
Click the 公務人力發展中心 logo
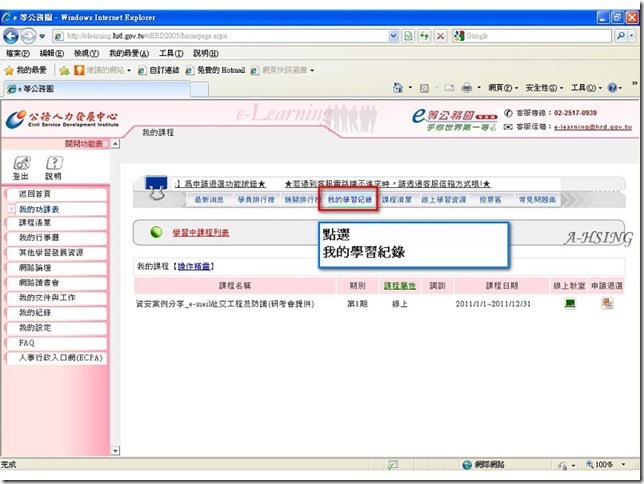point(62,119)
